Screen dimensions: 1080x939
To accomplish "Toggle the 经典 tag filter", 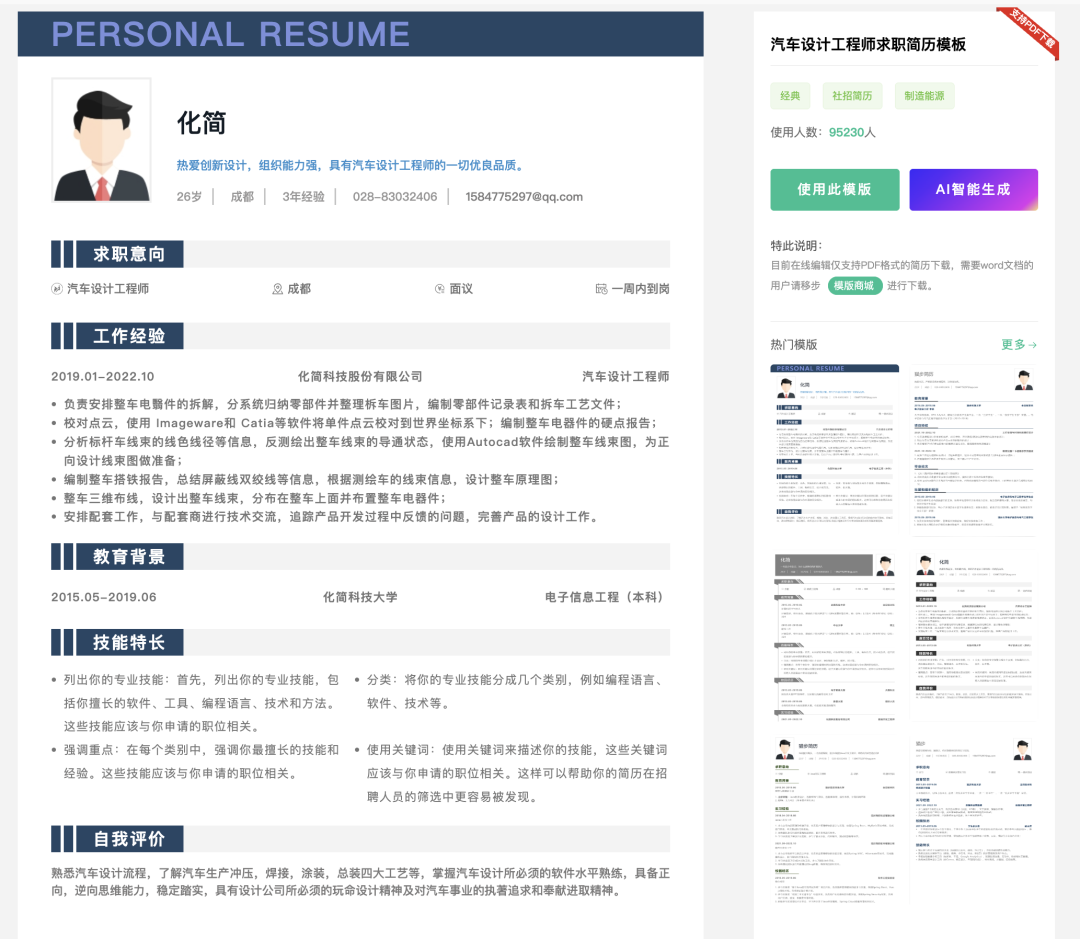I will (789, 95).
